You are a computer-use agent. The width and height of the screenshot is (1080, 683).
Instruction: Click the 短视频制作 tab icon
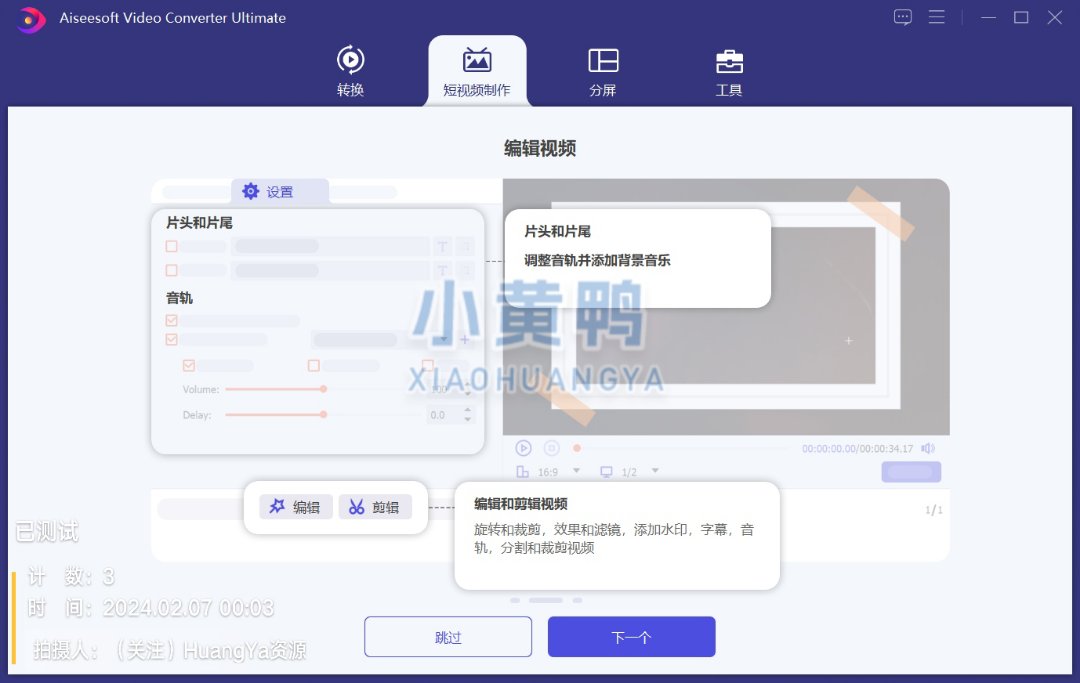click(477, 61)
